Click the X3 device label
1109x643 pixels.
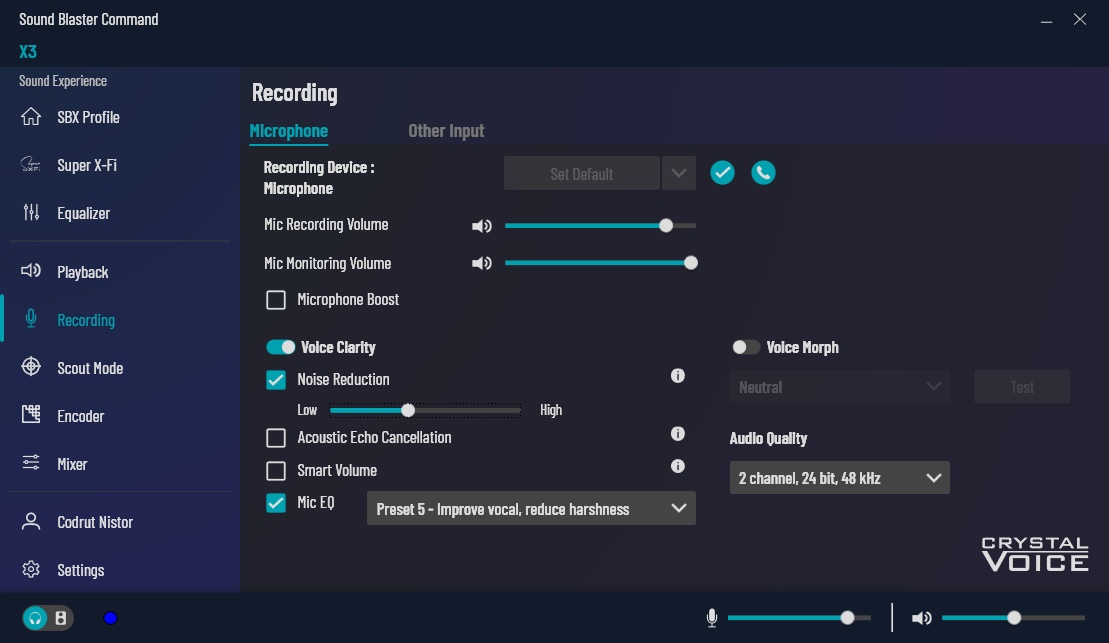tap(28, 52)
